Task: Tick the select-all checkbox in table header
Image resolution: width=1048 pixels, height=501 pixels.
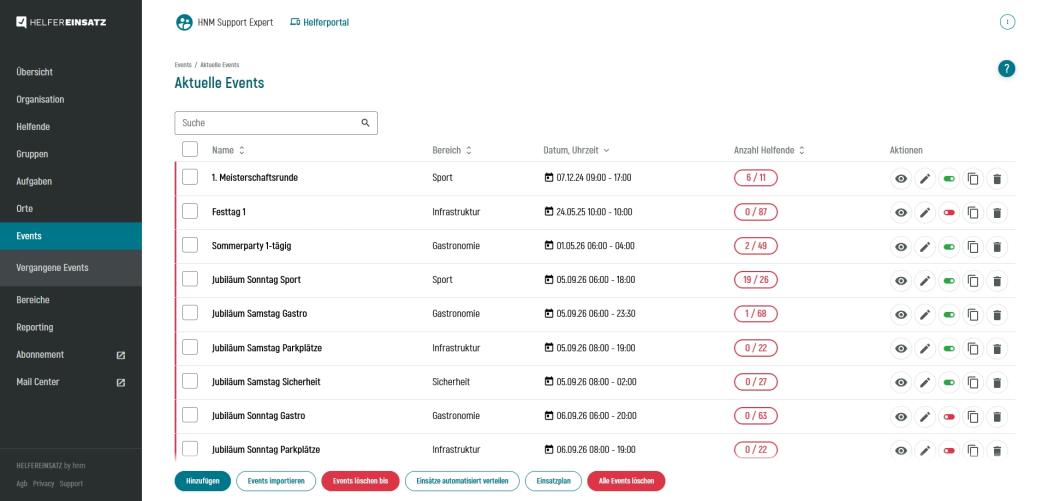Action: tap(190, 149)
